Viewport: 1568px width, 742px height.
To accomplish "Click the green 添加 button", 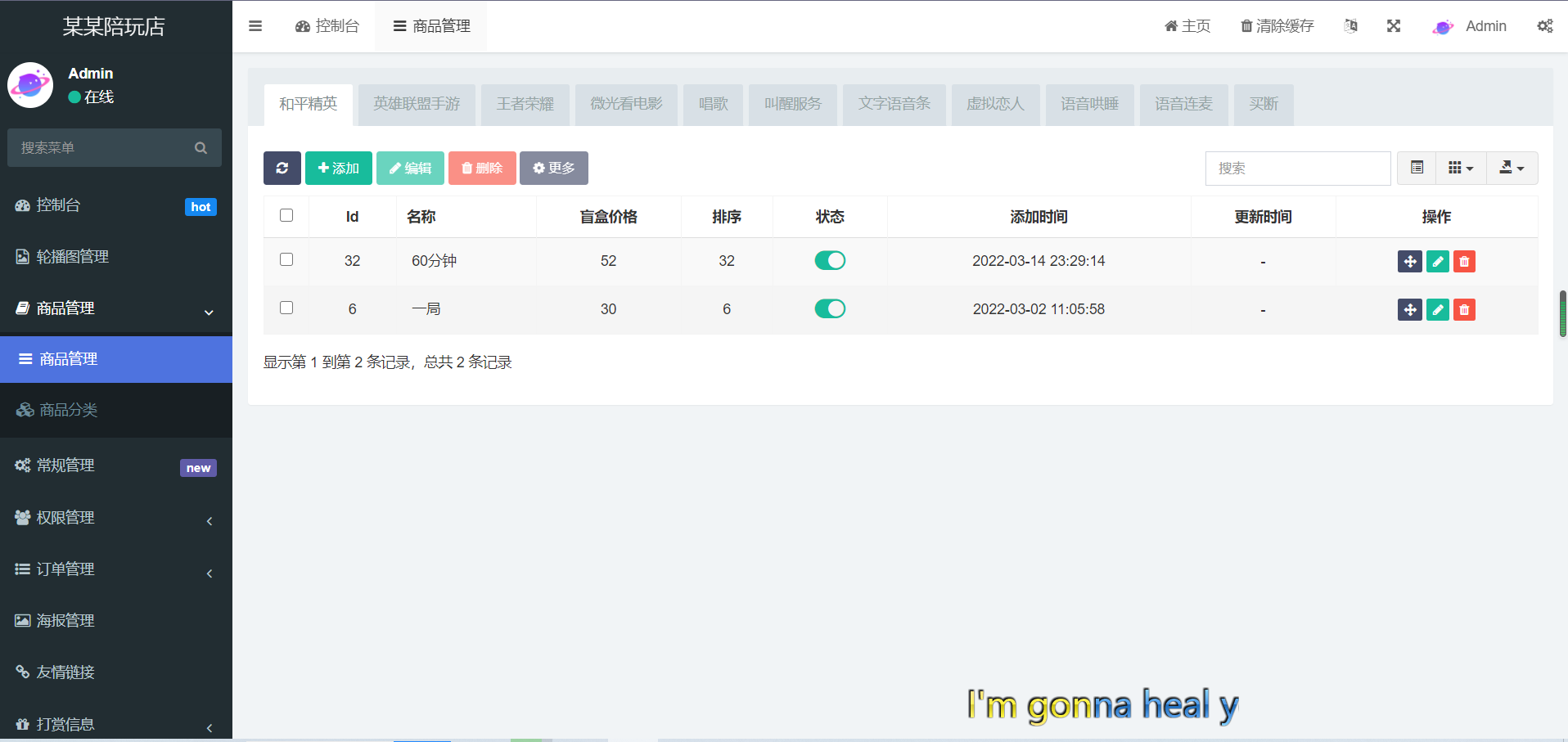I will 339,168.
